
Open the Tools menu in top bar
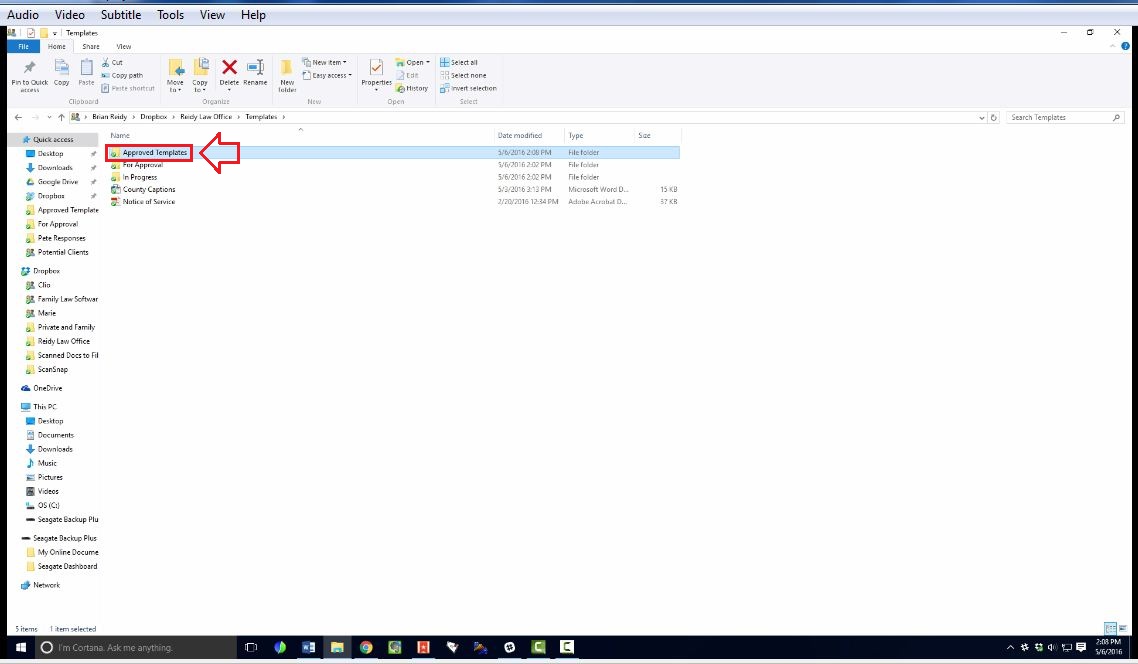[171, 15]
